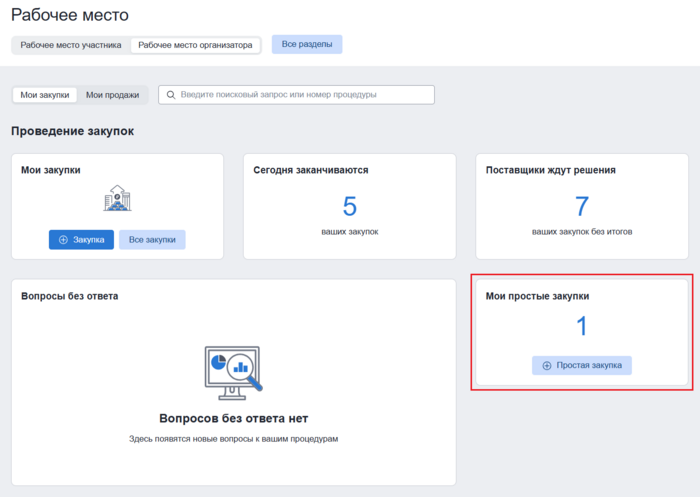Switch to Рабочее место участника tab
The height and width of the screenshot is (497, 700).
tap(71, 45)
